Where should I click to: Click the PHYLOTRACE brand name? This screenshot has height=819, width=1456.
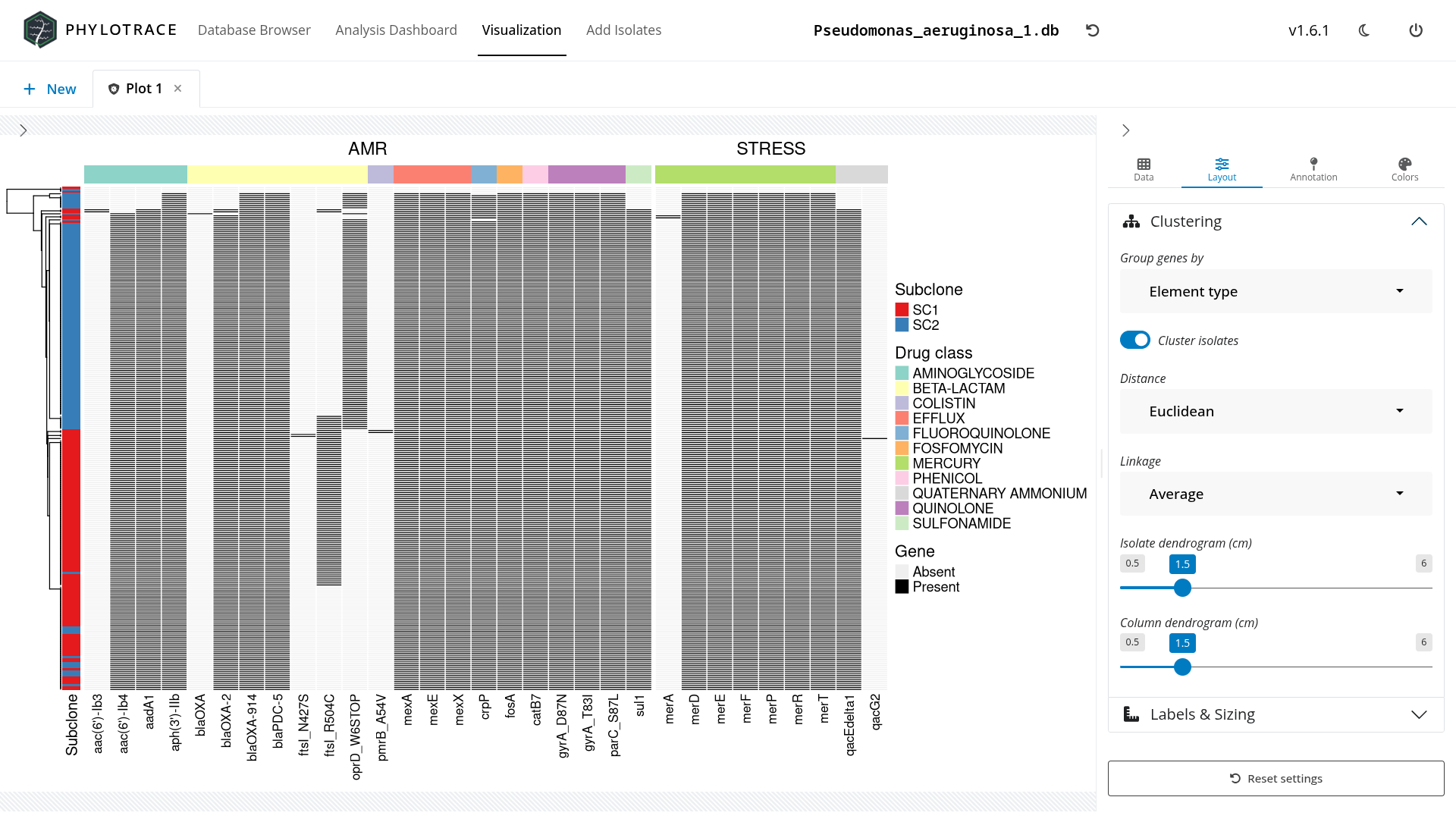point(121,30)
